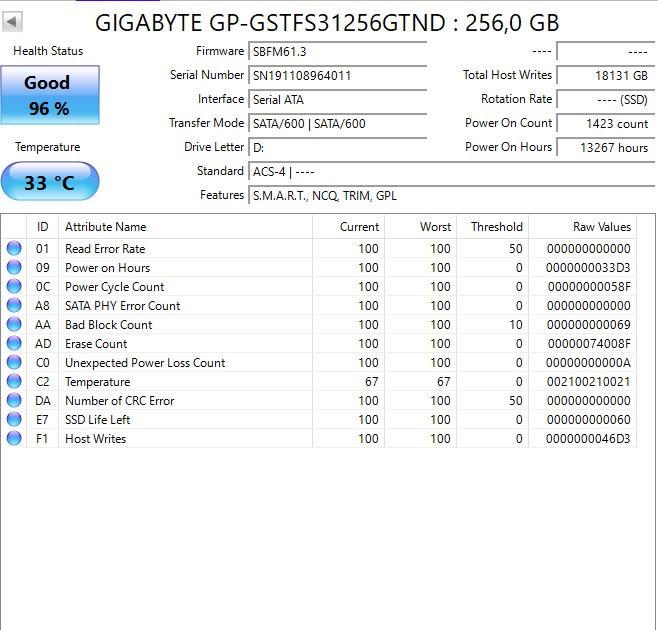The height and width of the screenshot is (630, 658).
Task: Click the status icon for Bad Block Count
Action: coord(14,324)
